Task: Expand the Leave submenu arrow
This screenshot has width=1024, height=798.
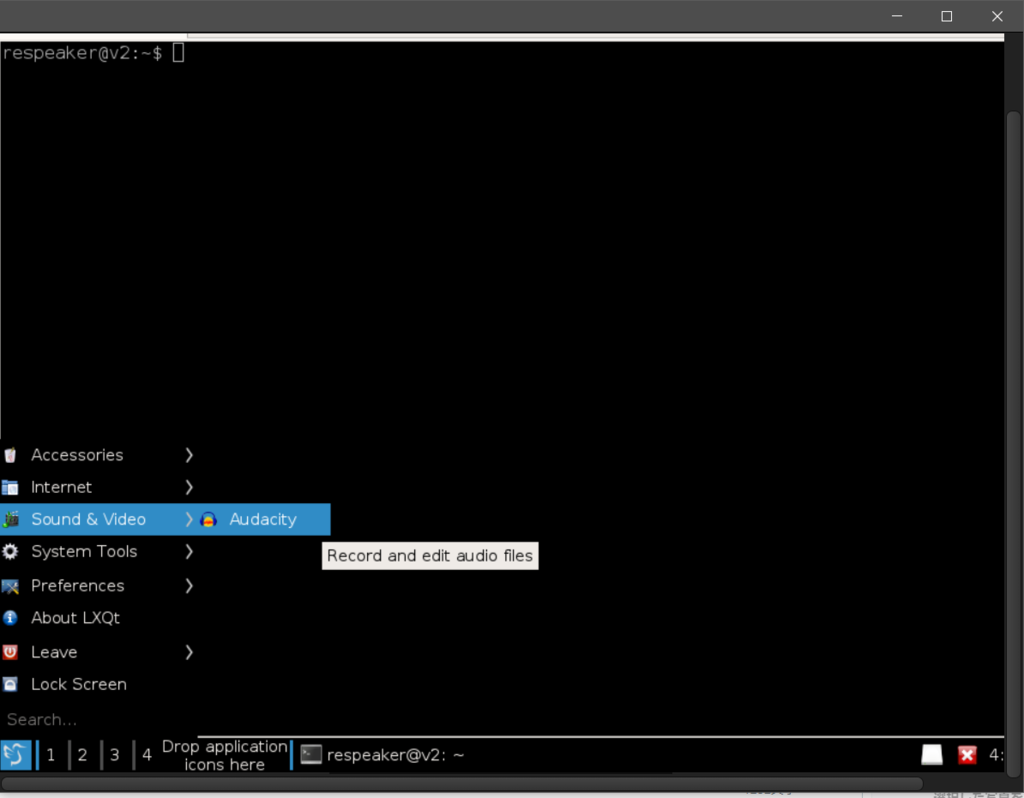Action: [189, 652]
